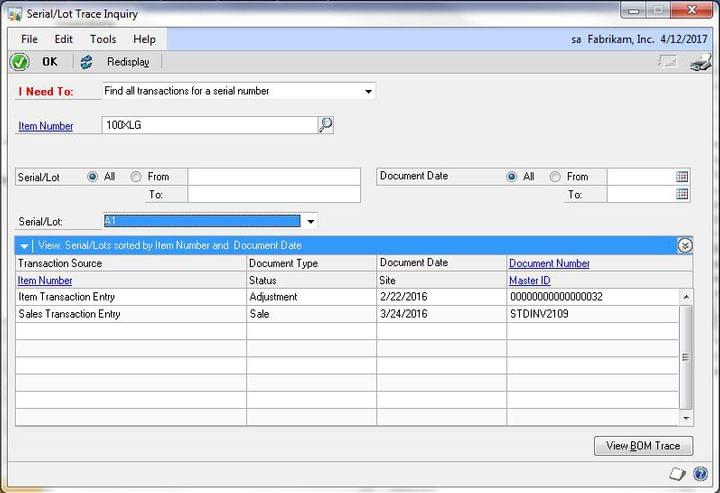The width and height of the screenshot is (720, 493).
Task: Click scroll up arrow of results grid
Action: pos(686,297)
